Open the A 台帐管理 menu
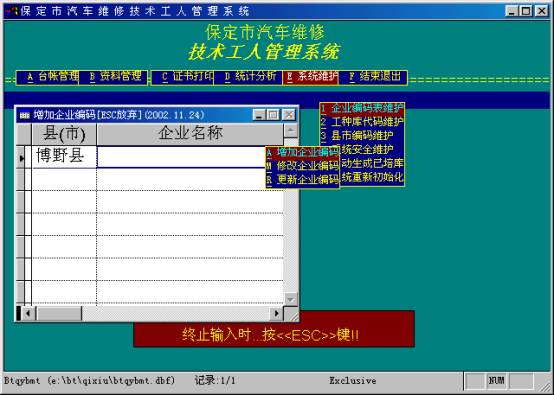 [48, 77]
